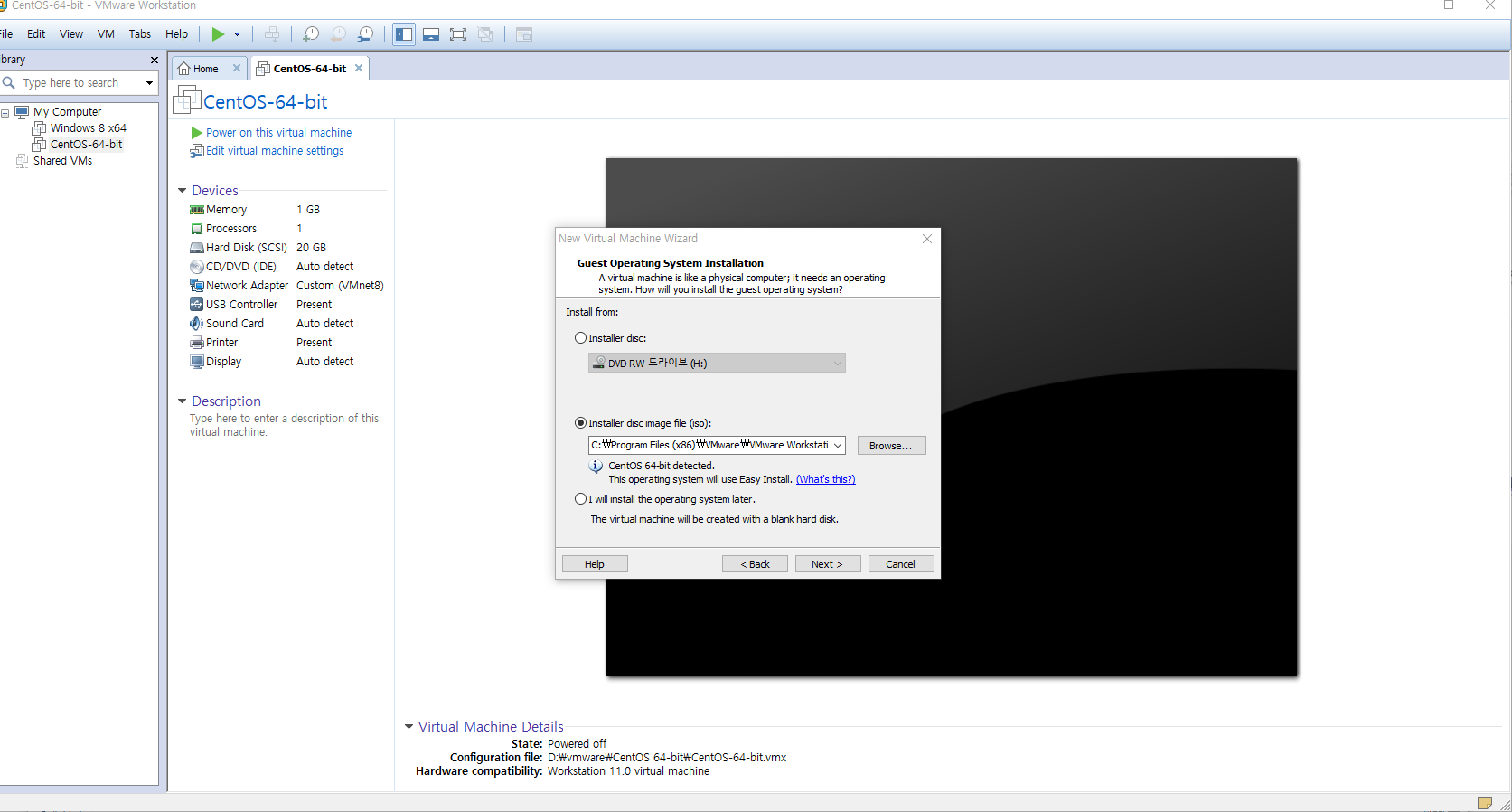
Task: Toggle the thumbnail bar view icon
Action: [431, 34]
